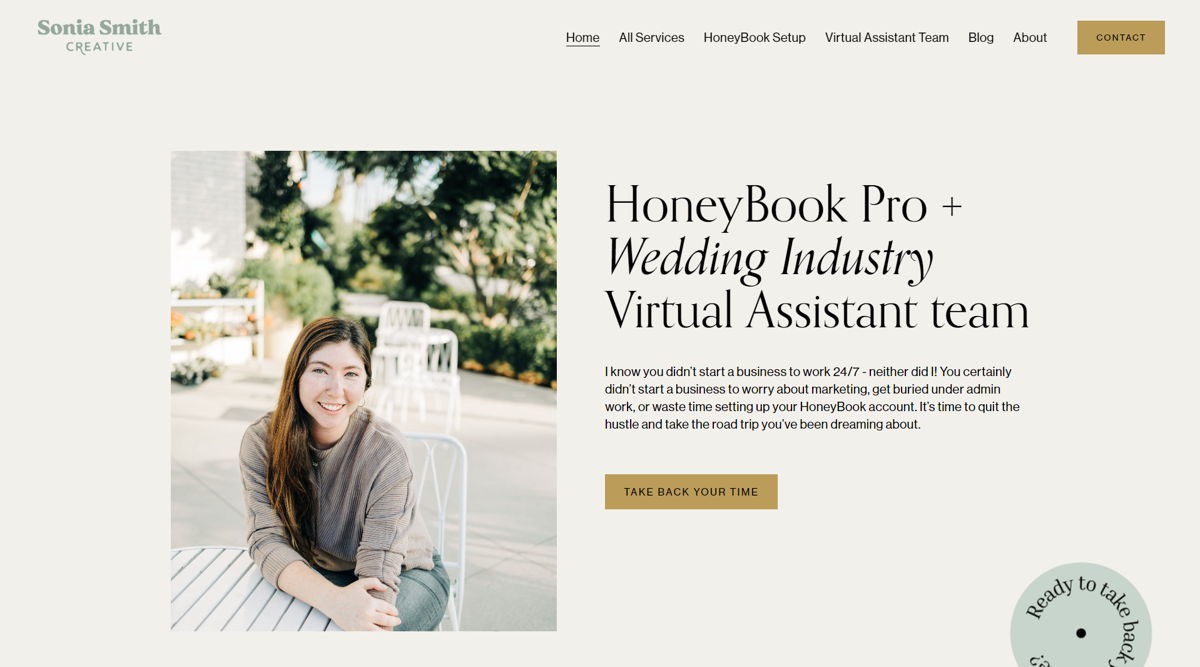Open the HoneyBook Setup page
This screenshot has width=1200, height=667.
754,38
